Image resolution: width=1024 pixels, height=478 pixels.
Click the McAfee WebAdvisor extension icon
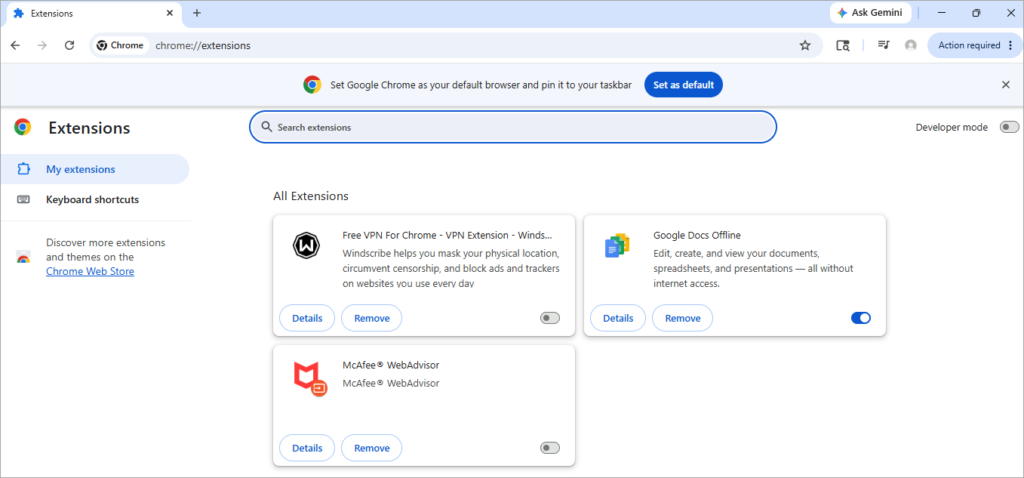(310, 379)
